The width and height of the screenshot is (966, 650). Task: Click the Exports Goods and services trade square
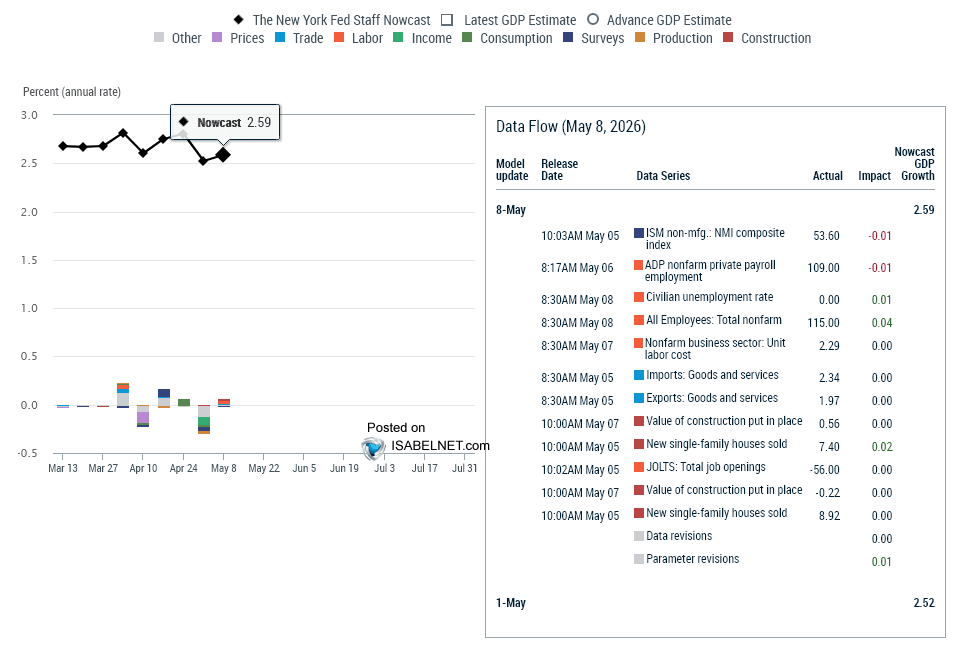tap(639, 398)
